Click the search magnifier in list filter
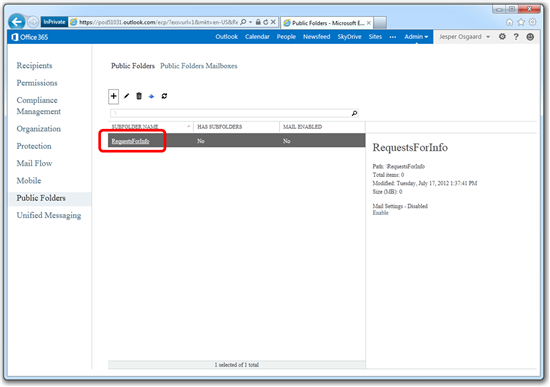The width and height of the screenshot is (550, 387). pos(354,113)
